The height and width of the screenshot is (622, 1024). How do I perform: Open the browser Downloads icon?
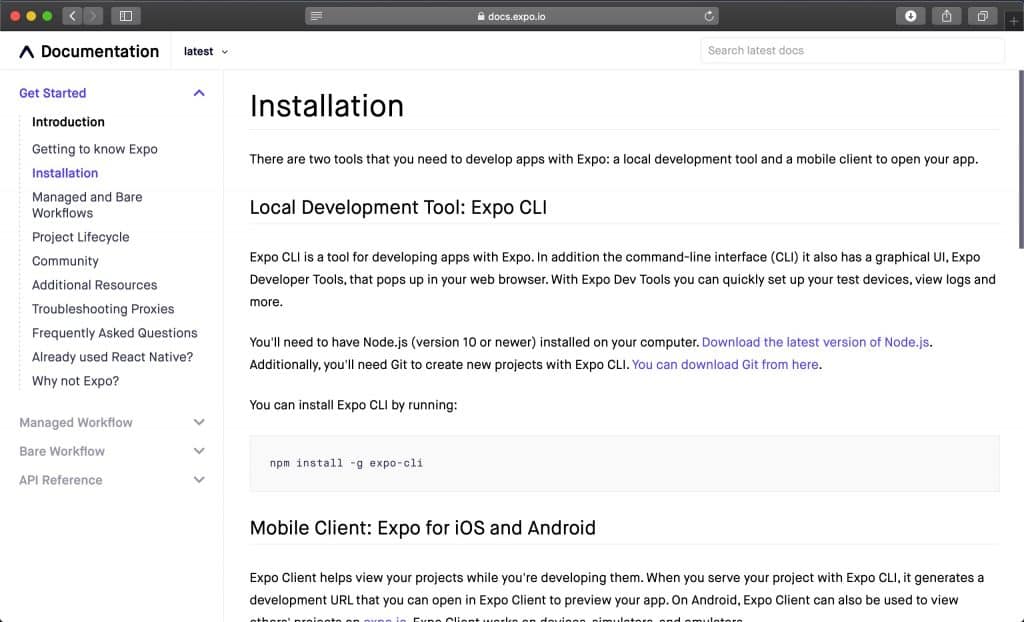pyautogui.click(x=909, y=16)
